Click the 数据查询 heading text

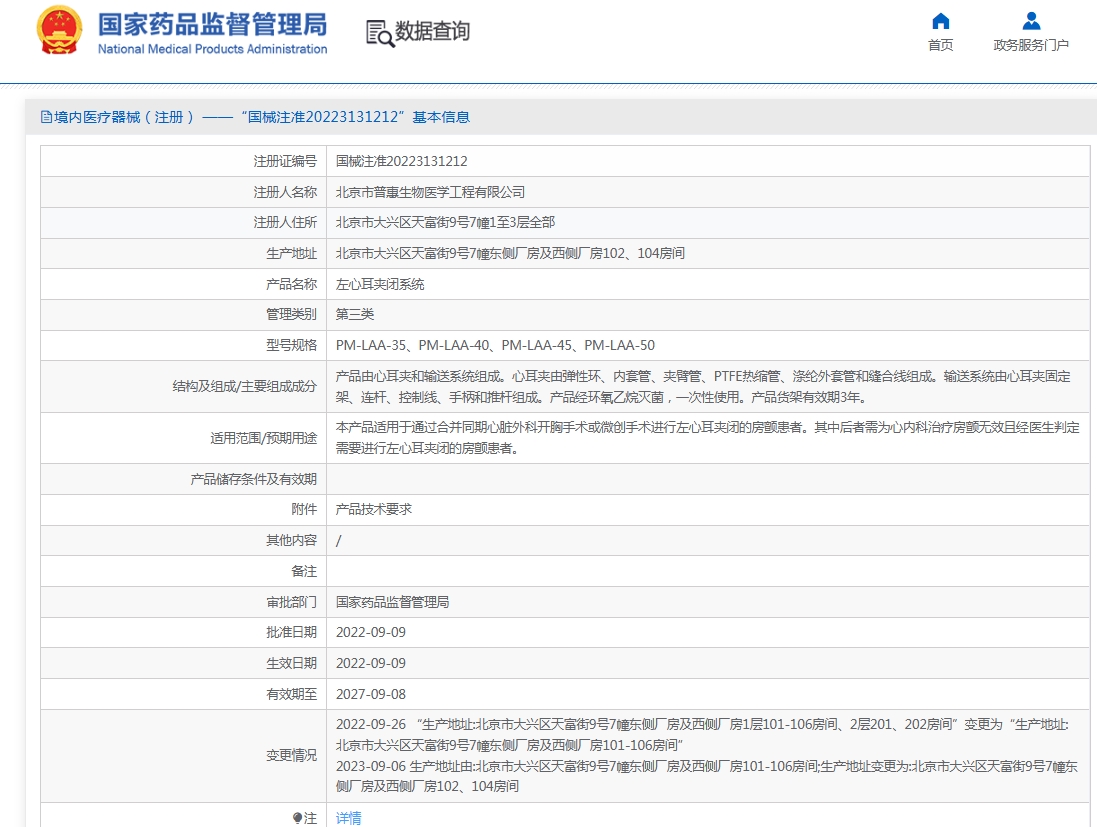(x=432, y=31)
